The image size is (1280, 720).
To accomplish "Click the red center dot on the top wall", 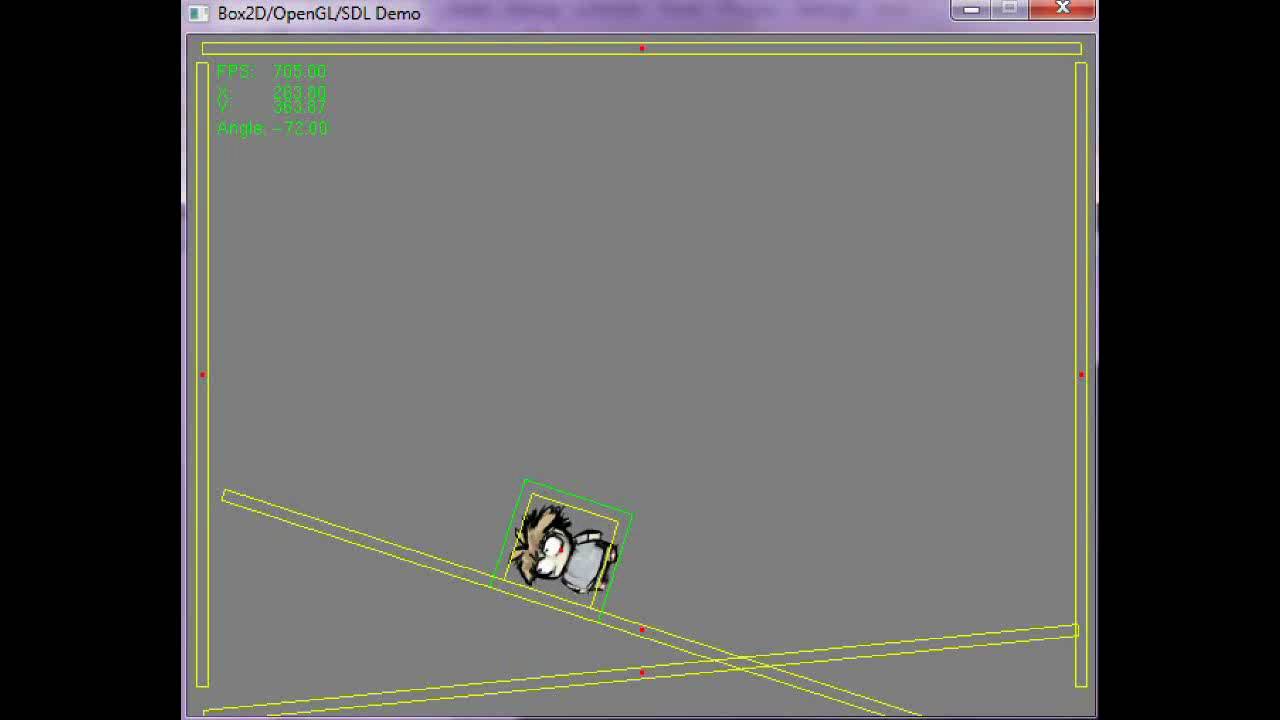I will [x=642, y=48].
